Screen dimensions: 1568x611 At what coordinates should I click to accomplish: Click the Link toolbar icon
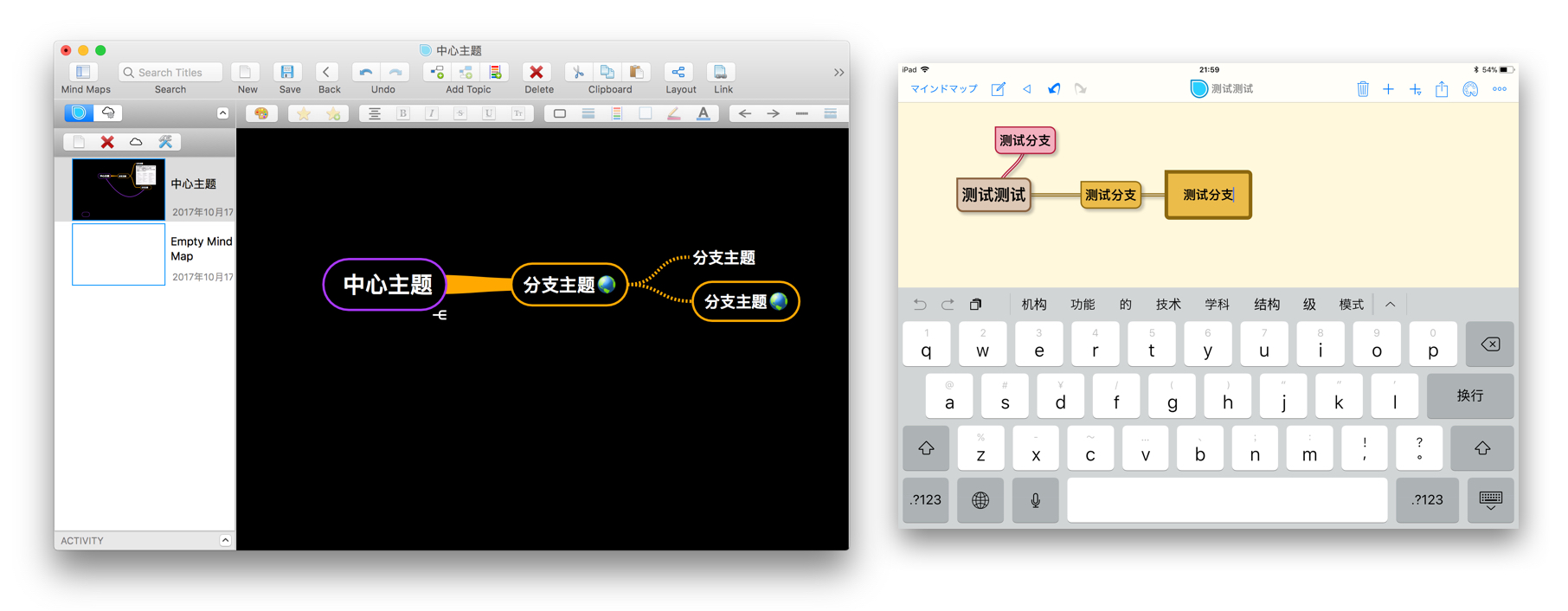[720, 73]
